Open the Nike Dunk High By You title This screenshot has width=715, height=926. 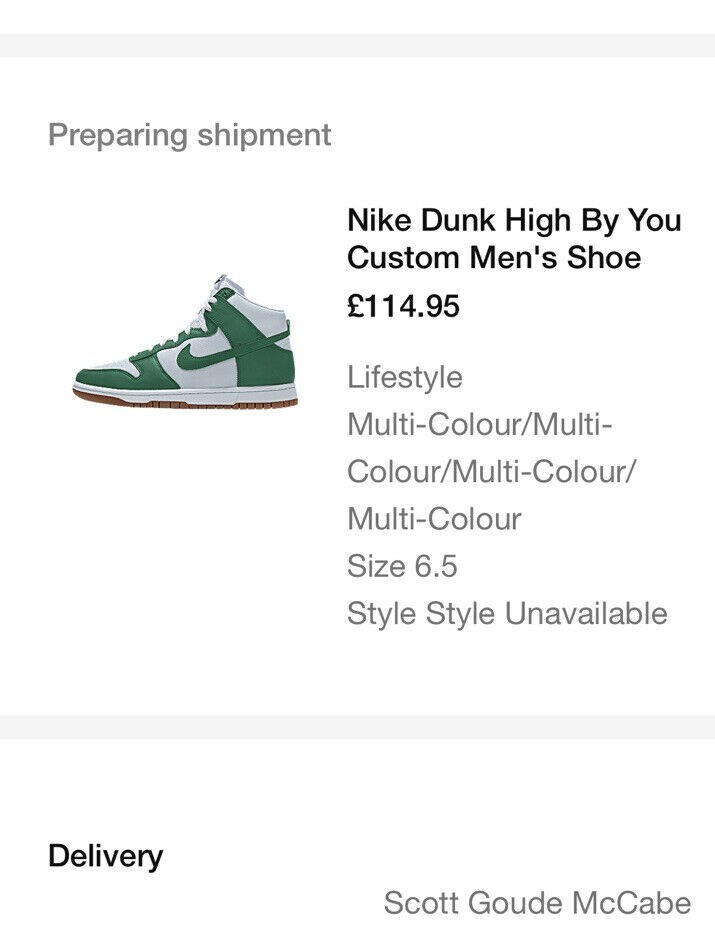point(514,220)
